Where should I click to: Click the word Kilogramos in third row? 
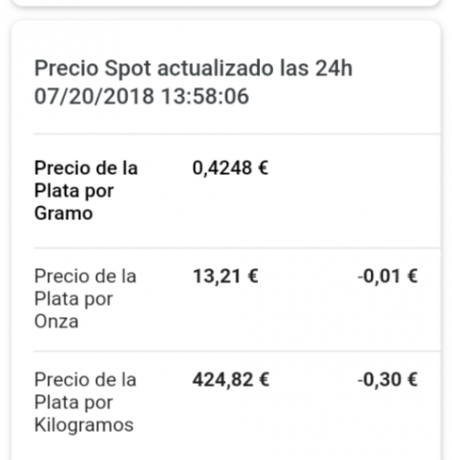(x=84, y=425)
